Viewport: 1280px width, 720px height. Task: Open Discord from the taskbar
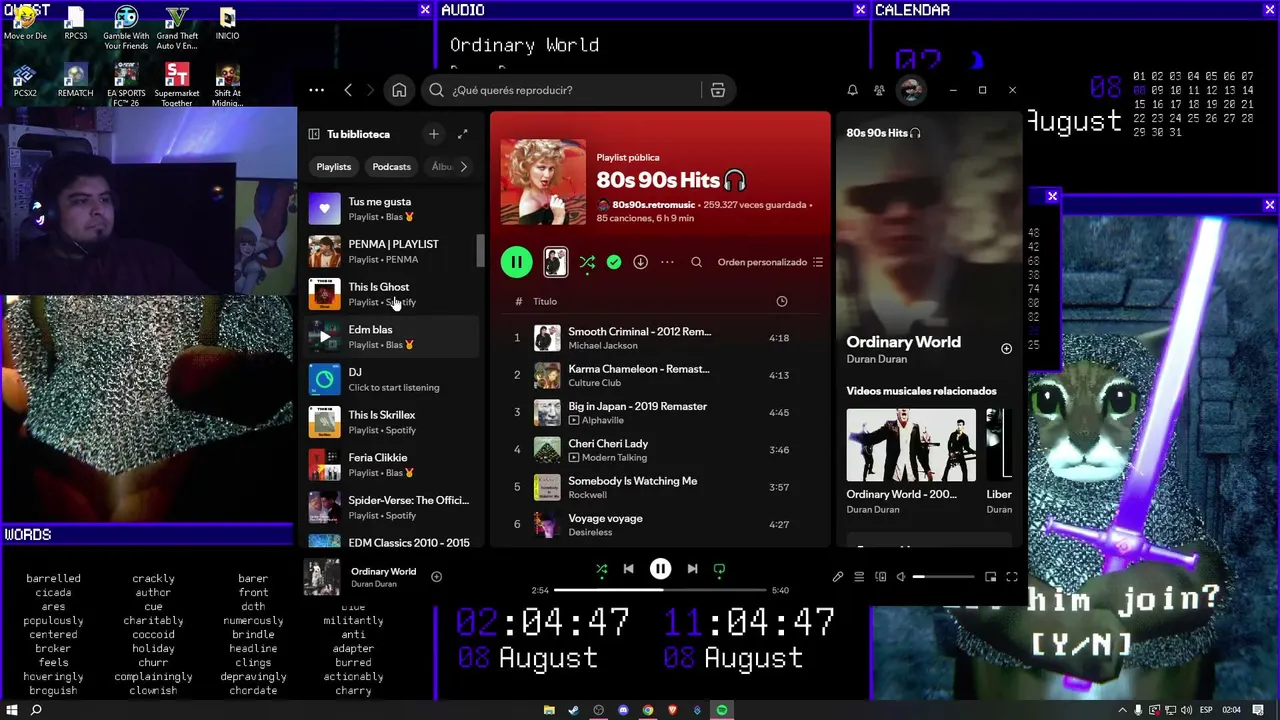pyautogui.click(x=623, y=710)
